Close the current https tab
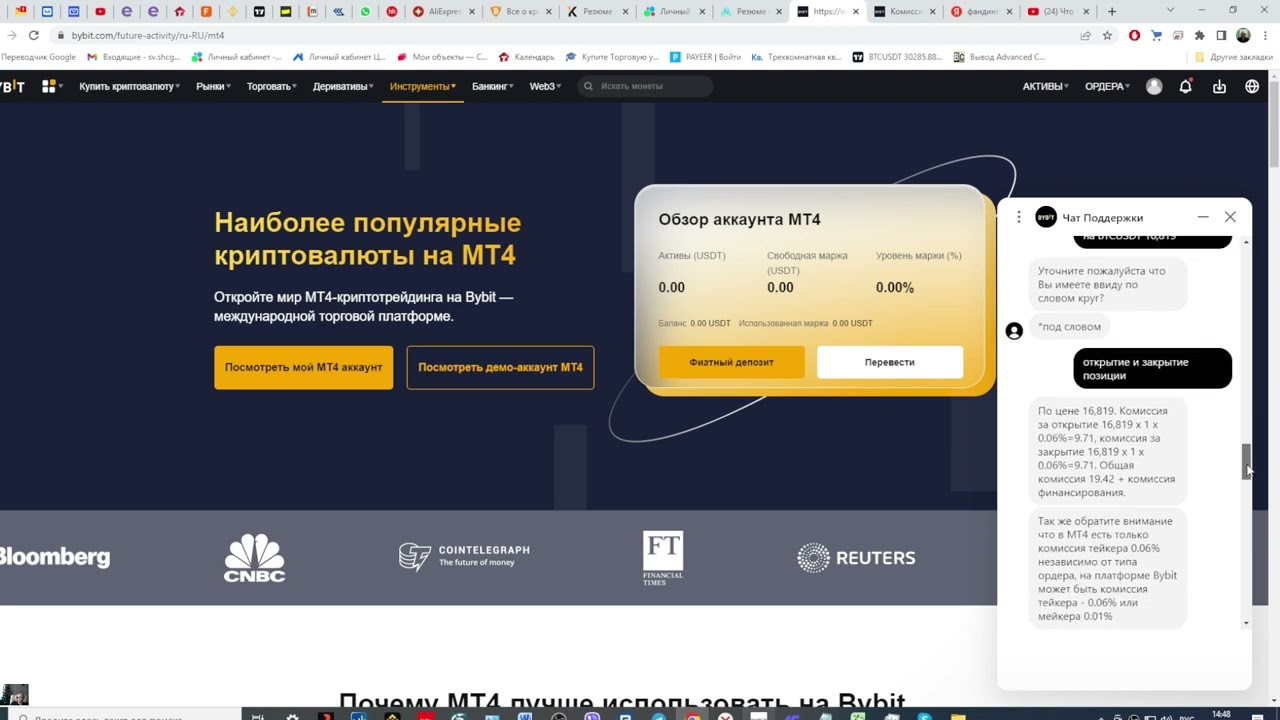Viewport: 1280px width, 720px height. (856, 11)
